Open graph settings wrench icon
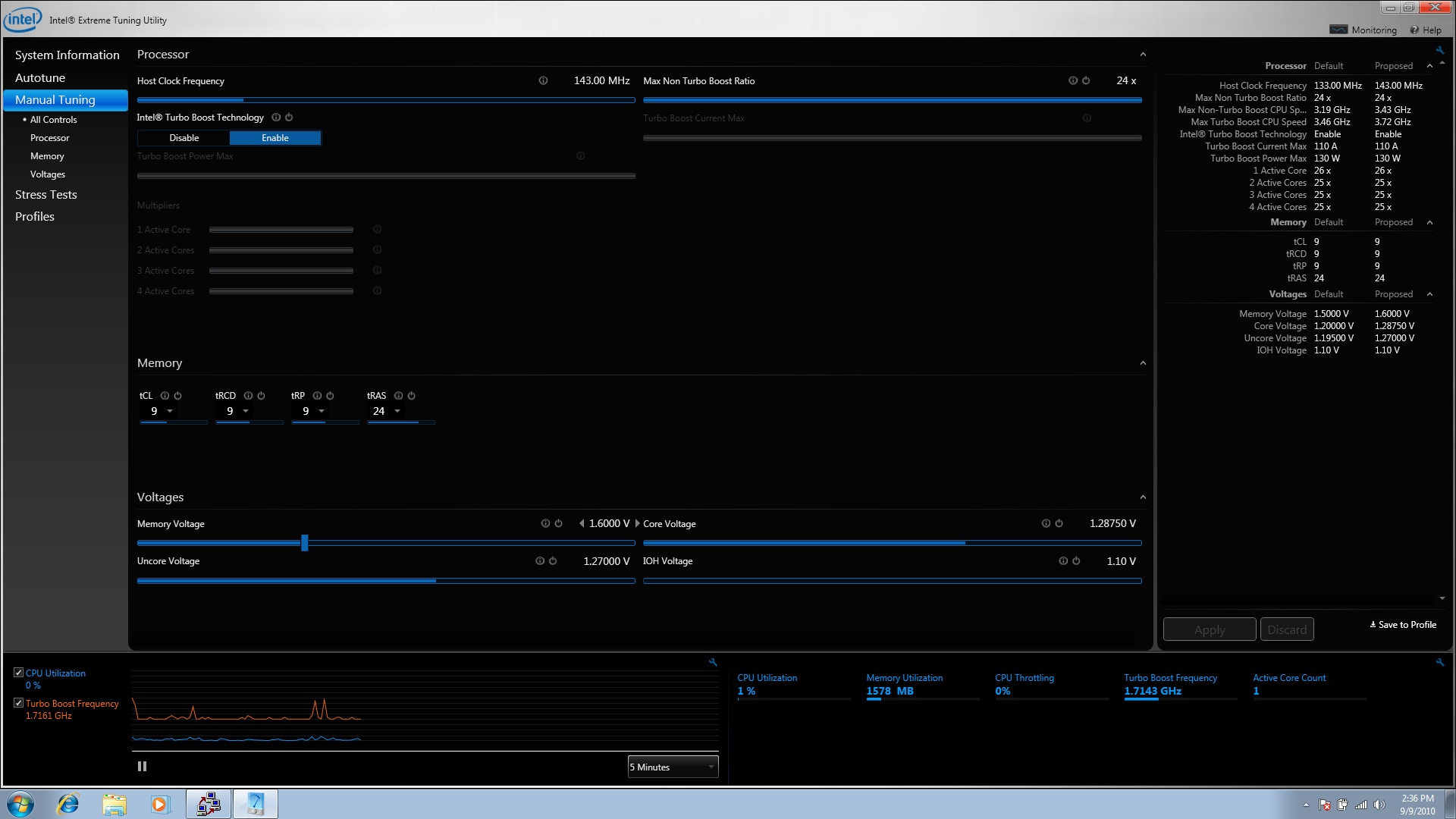 pos(713,662)
